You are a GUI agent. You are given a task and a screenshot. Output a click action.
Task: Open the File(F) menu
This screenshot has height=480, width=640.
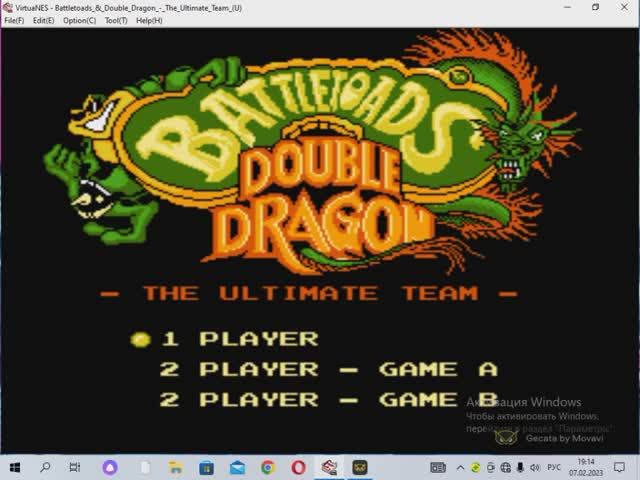(14, 20)
